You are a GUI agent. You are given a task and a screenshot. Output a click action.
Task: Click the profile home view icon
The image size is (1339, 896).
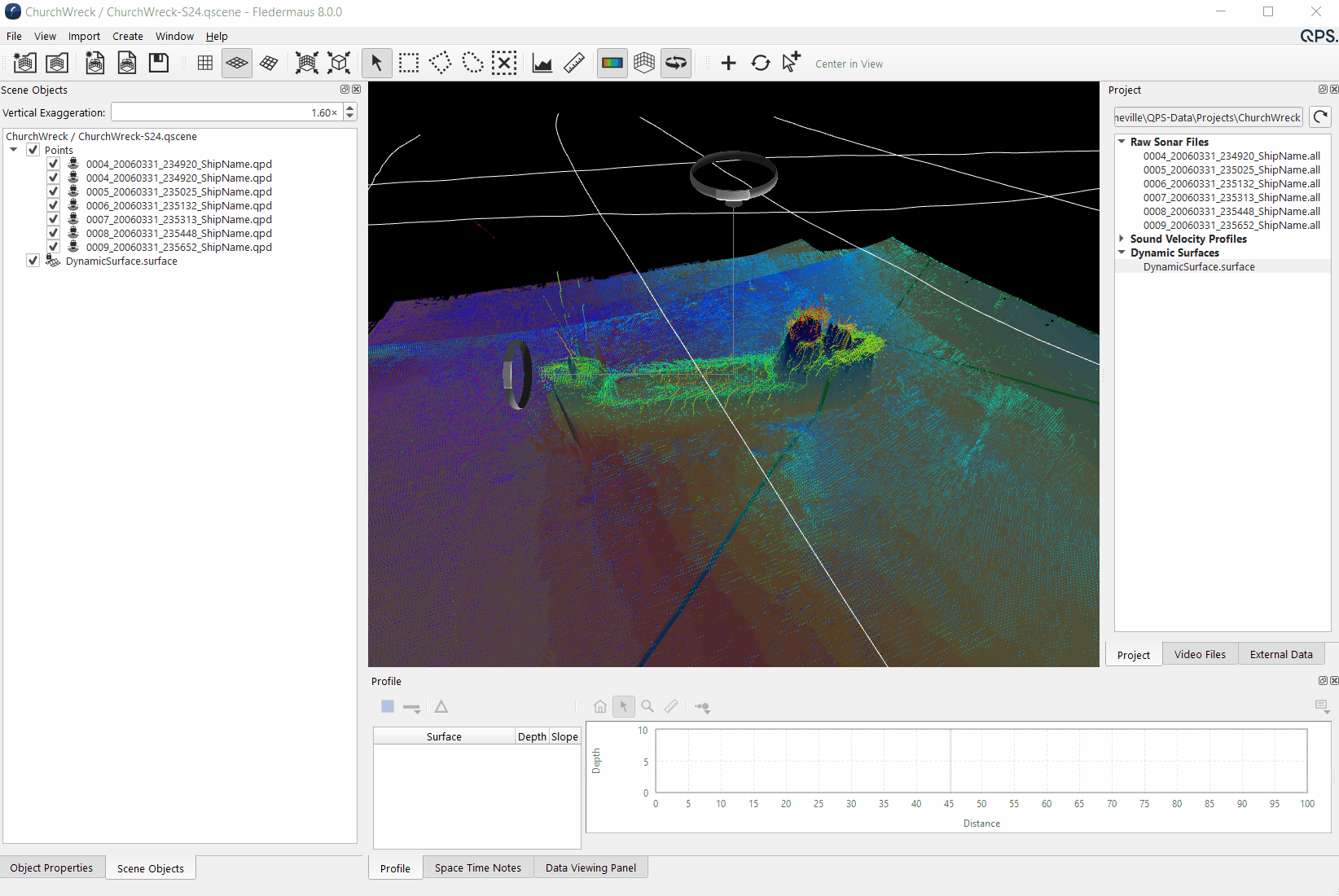tap(600, 707)
